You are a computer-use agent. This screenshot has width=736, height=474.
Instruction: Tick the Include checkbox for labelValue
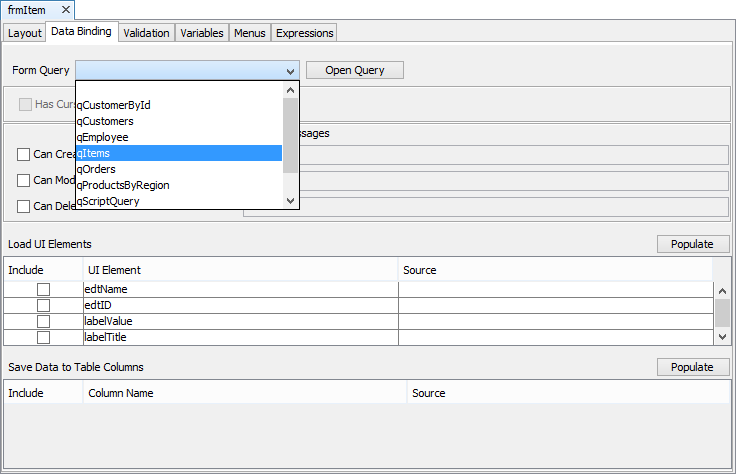43,322
